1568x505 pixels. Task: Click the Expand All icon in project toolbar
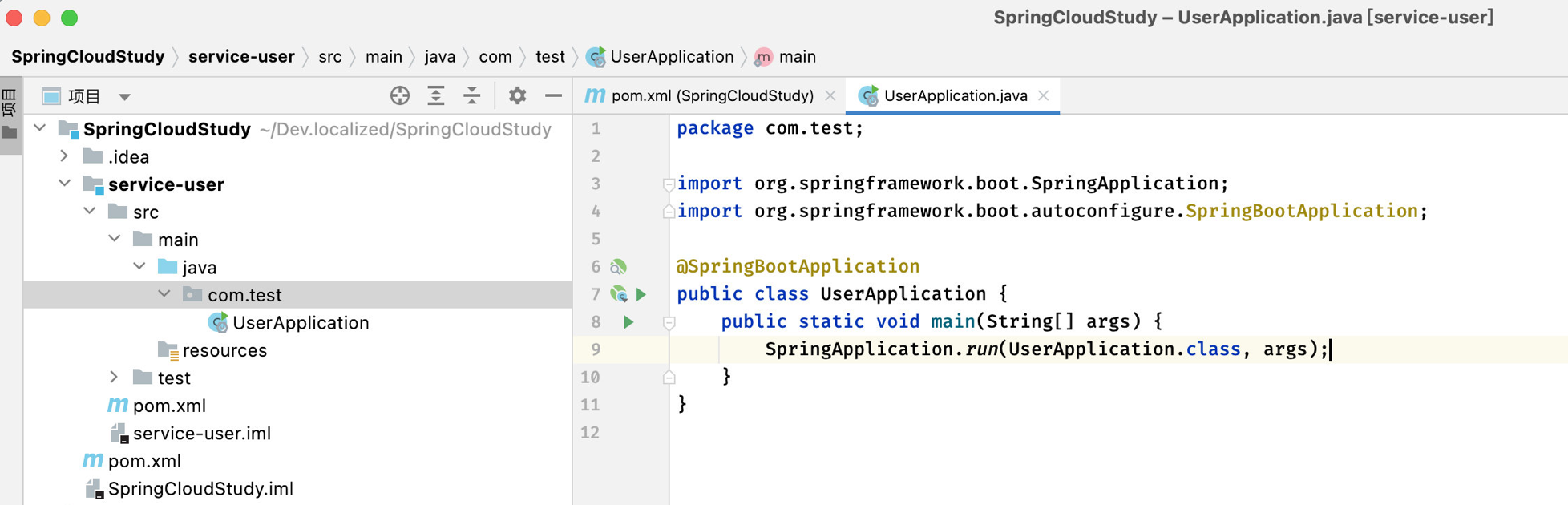436,96
